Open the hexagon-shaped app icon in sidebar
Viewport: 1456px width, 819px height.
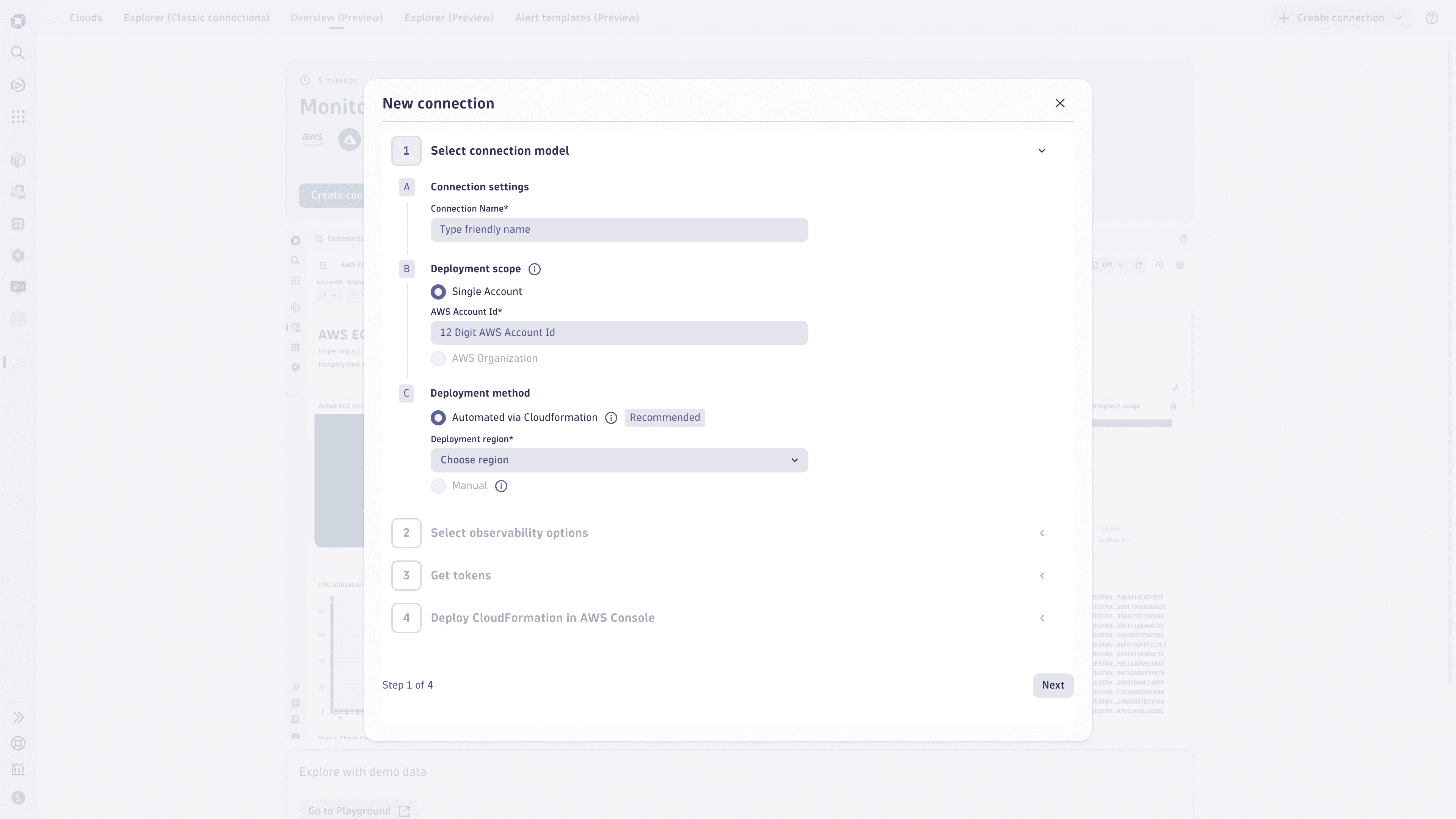[x=18, y=256]
